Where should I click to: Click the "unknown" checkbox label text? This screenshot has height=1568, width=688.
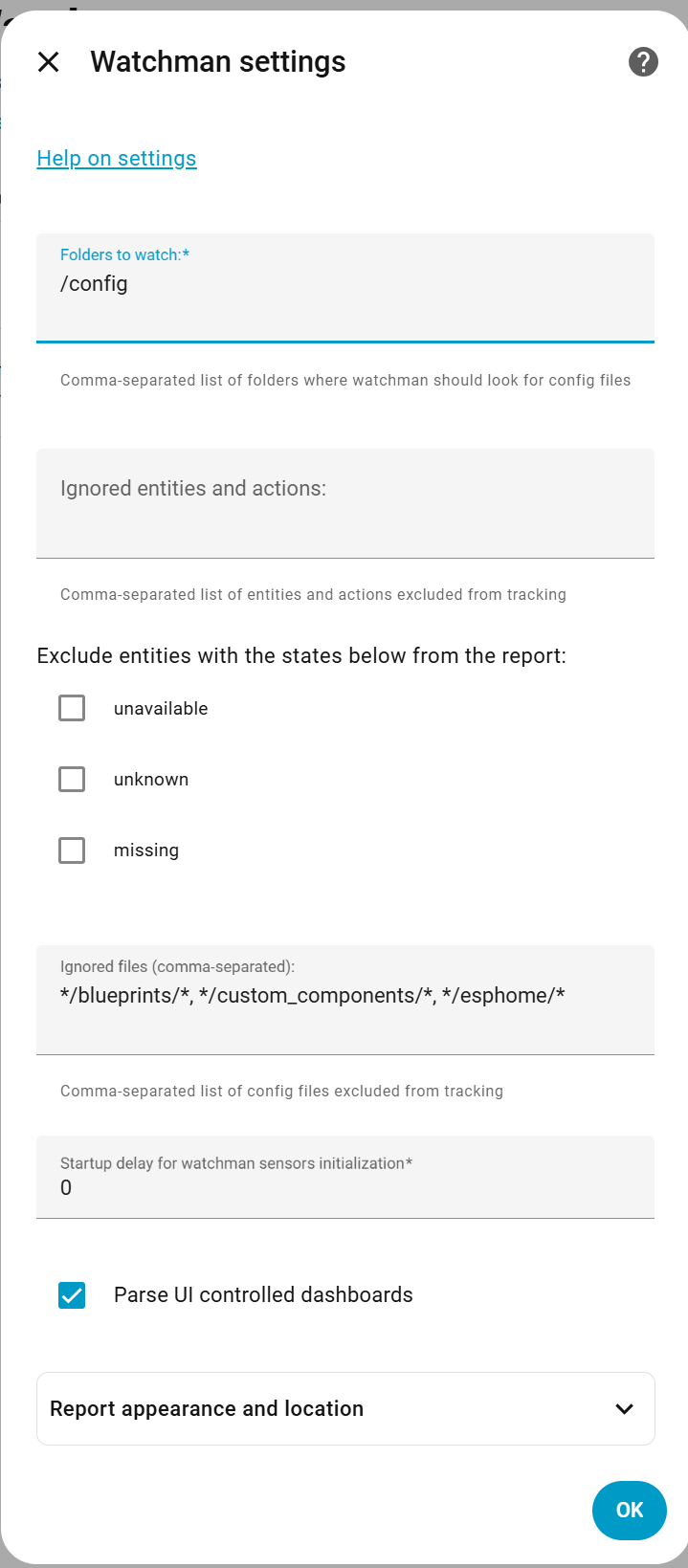pos(151,780)
